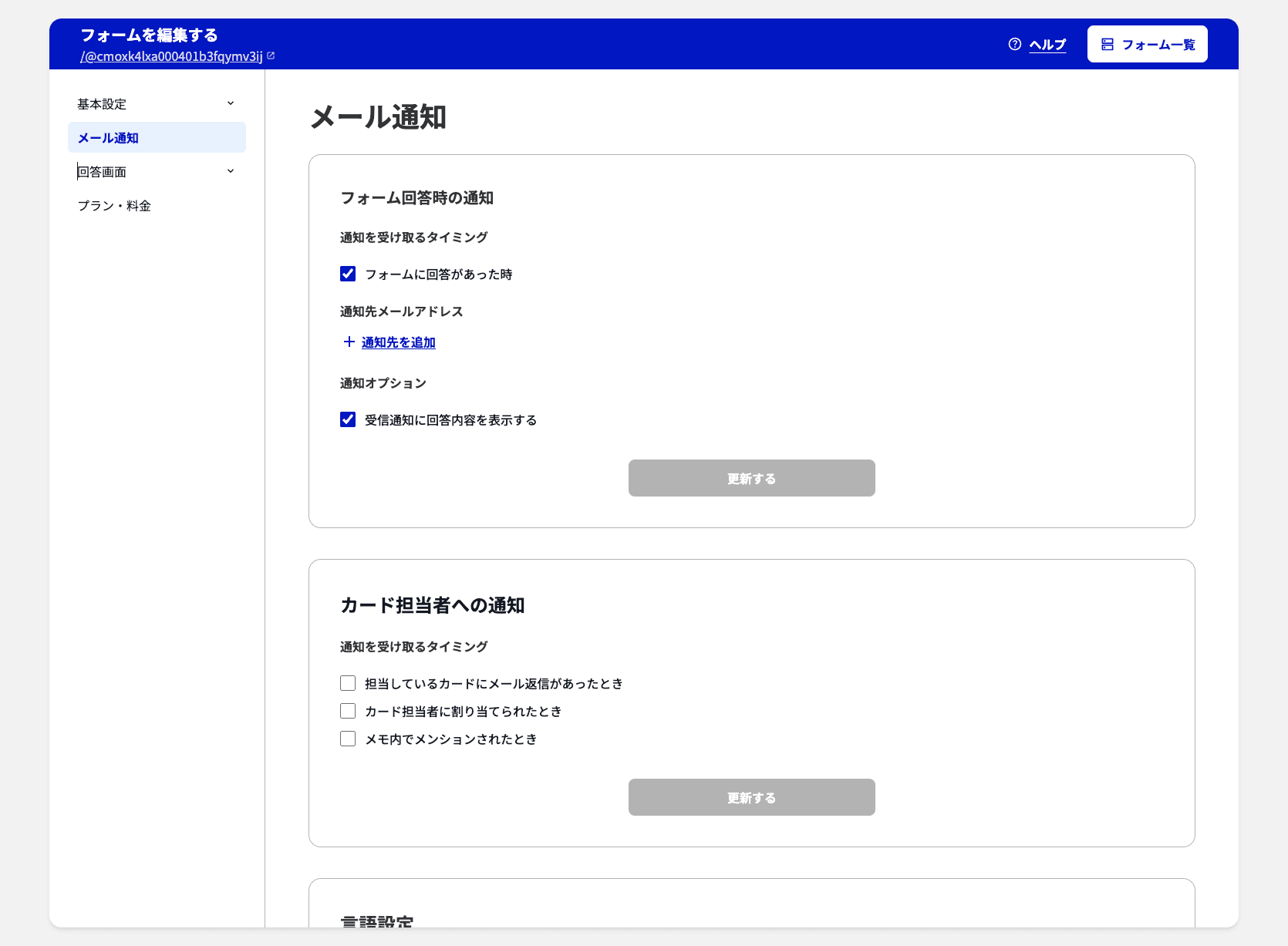
Task: Click 更新する under カード担当者への通知
Action: point(752,797)
